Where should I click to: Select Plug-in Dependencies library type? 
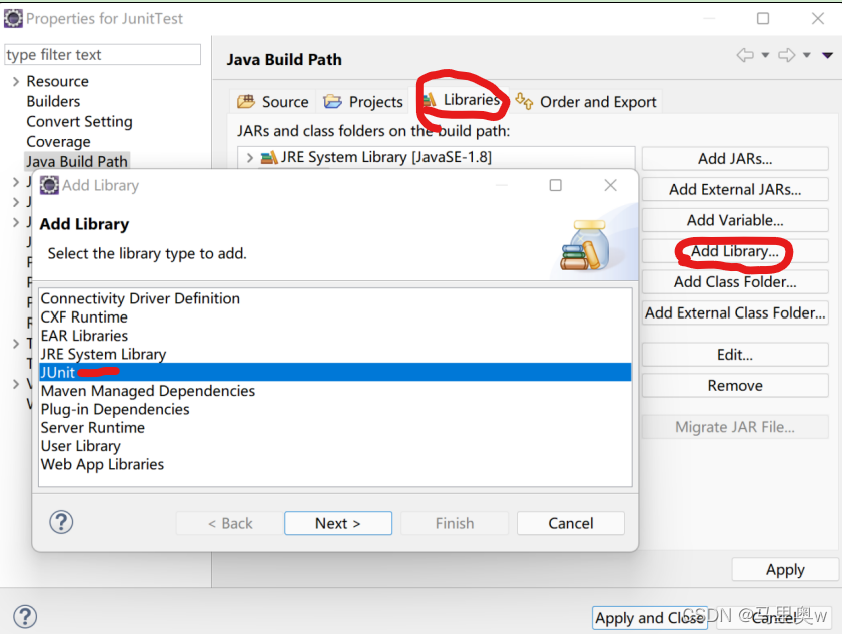pos(115,409)
